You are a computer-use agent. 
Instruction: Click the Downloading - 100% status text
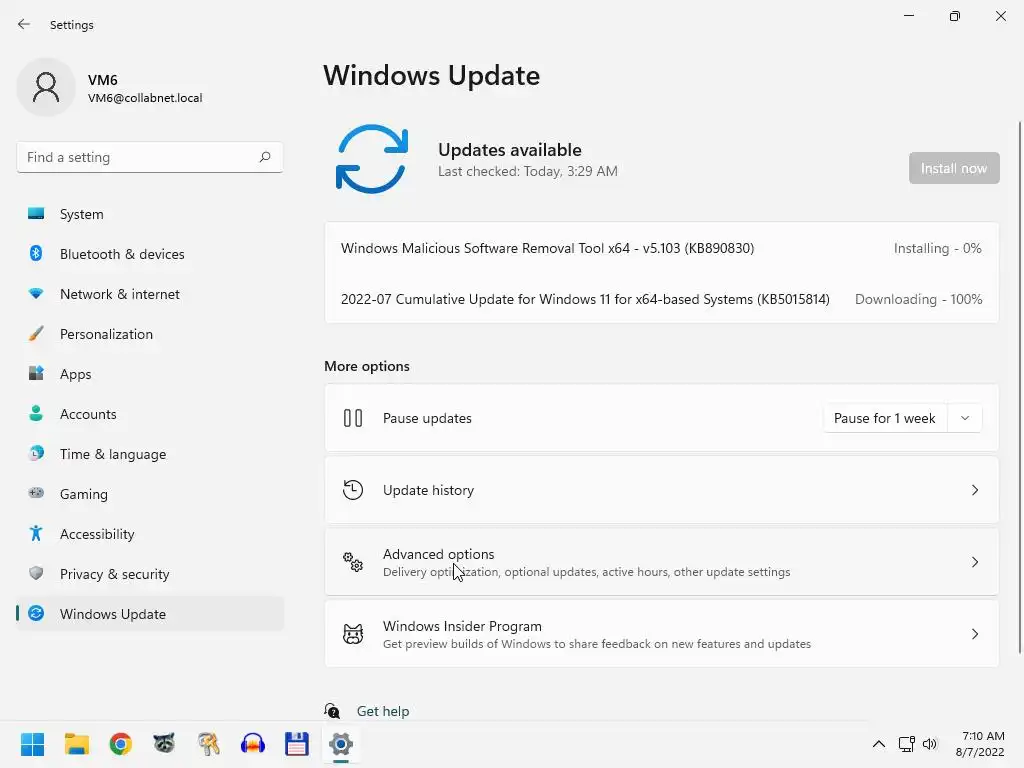(x=918, y=299)
